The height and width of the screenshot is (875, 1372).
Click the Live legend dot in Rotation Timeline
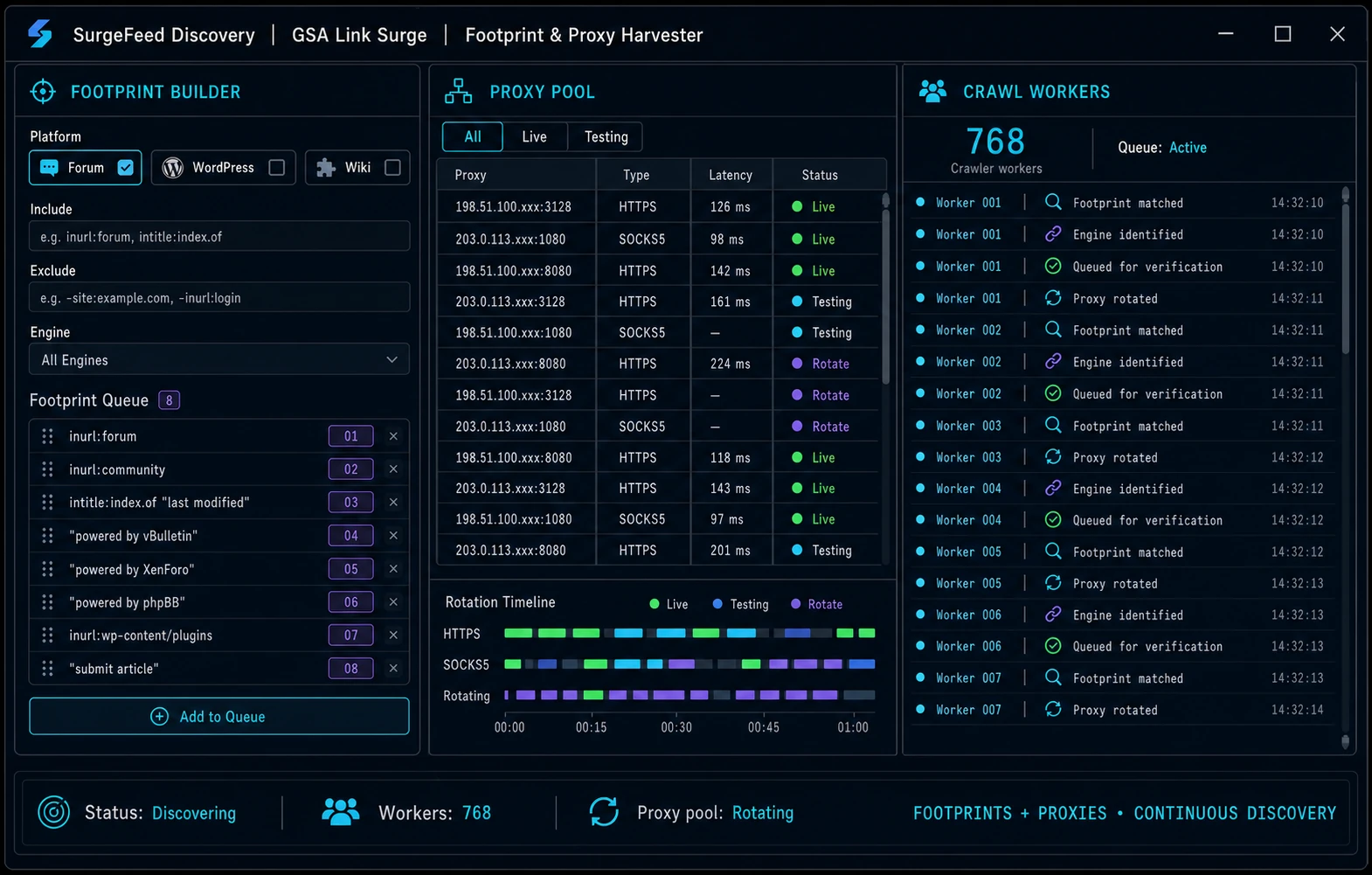click(655, 604)
